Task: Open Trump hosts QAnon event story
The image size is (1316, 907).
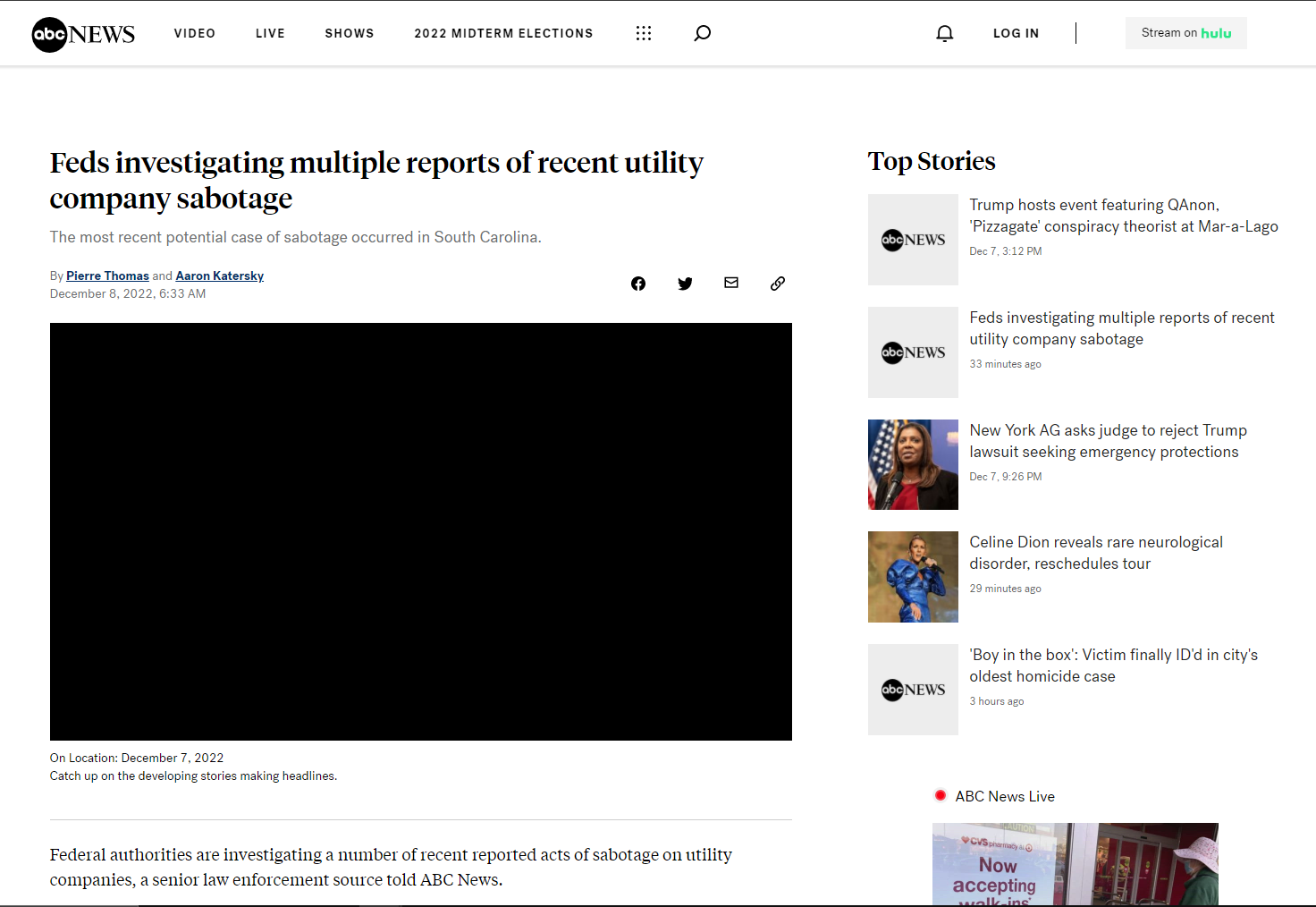Action: 1124,216
